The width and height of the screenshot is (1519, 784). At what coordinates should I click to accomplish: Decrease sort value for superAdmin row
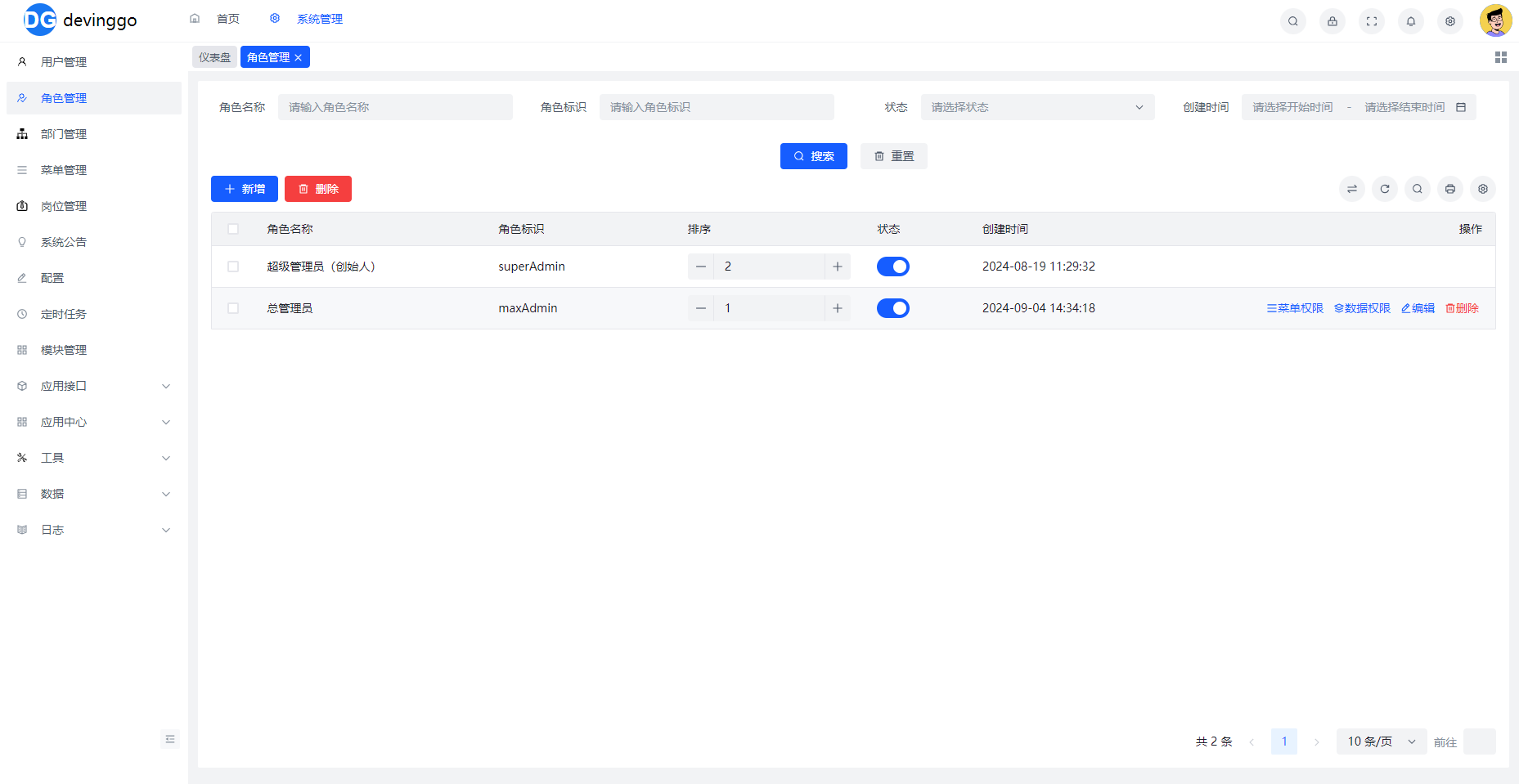(x=701, y=267)
